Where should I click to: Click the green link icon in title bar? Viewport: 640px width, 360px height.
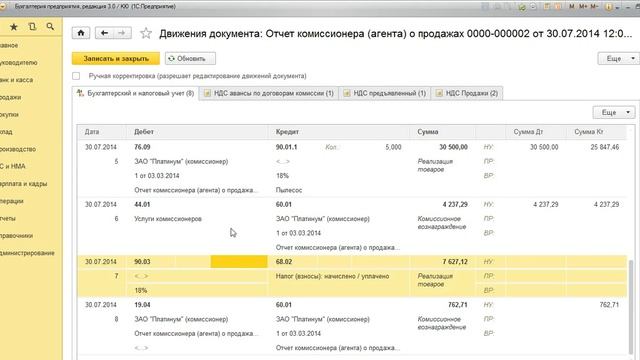tap(522, 7)
